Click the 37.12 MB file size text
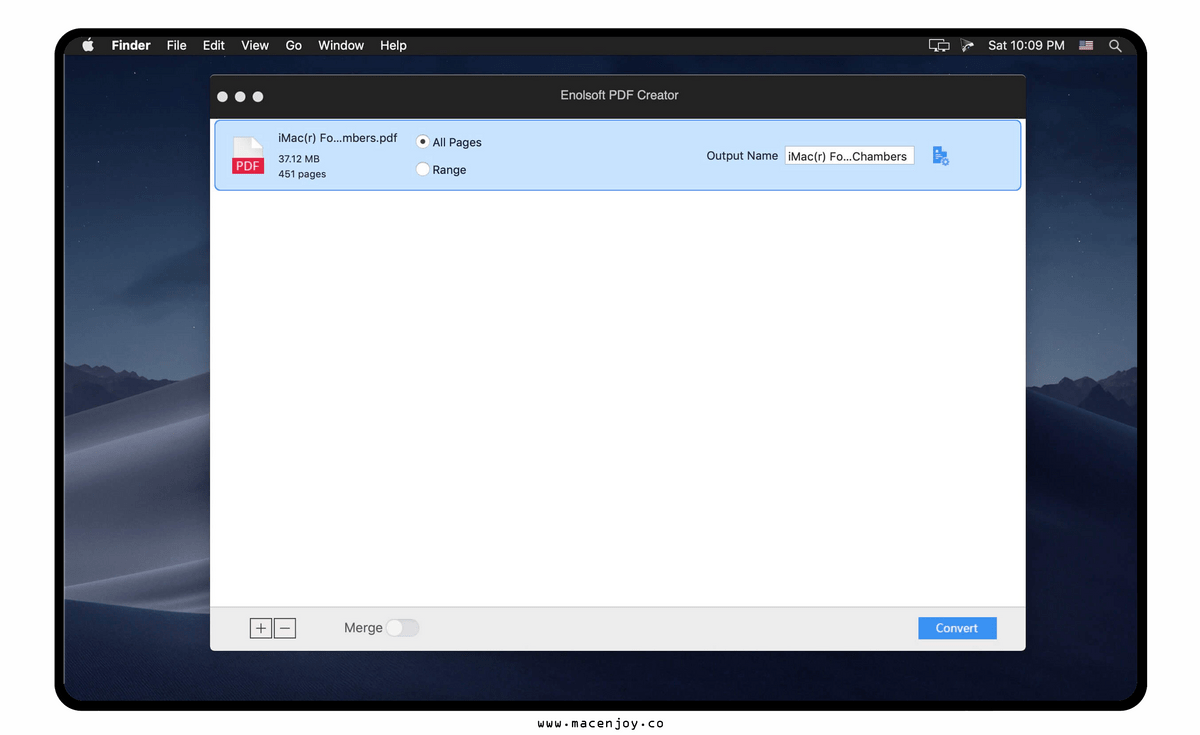Screen dimensions: 1200x735 pos(299,159)
